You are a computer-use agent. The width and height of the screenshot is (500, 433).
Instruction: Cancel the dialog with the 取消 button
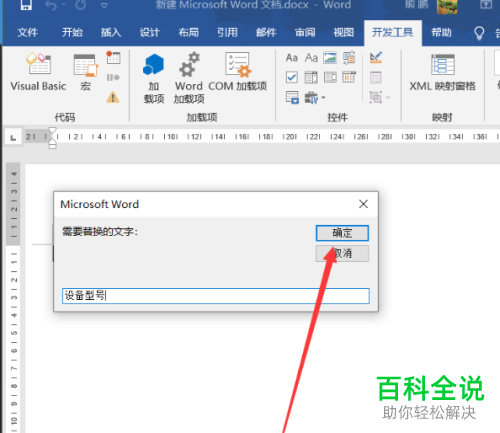click(342, 253)
